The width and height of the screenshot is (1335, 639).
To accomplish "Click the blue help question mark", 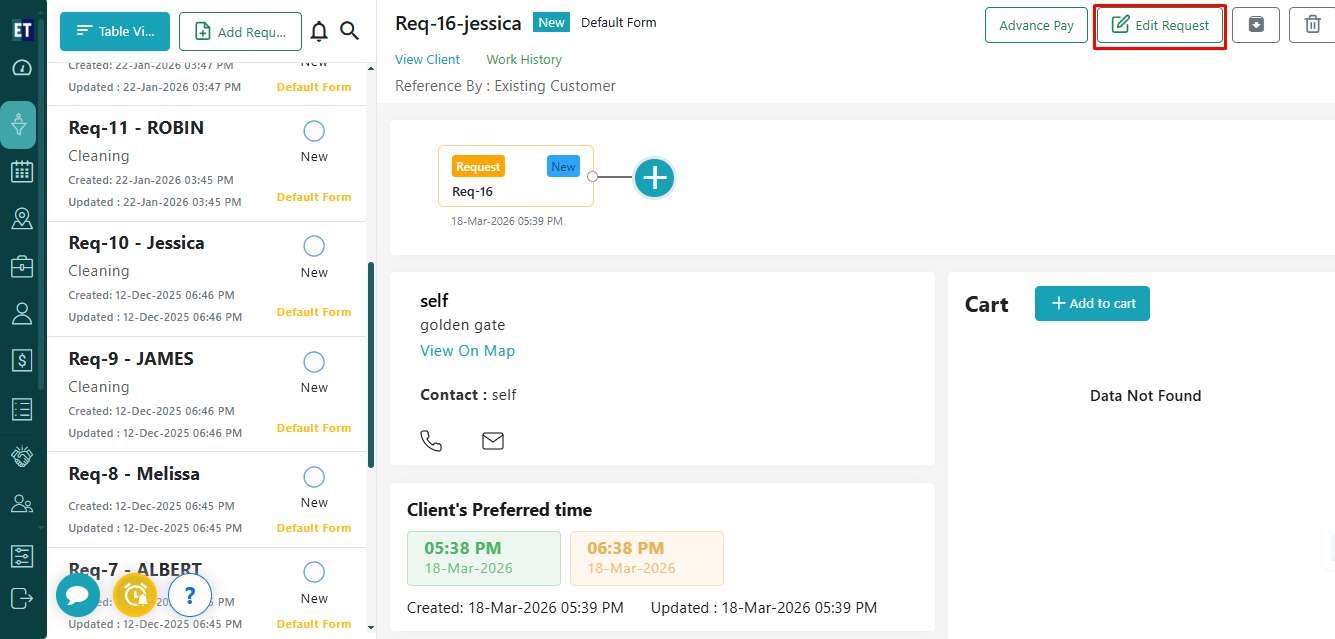I will coord(190,596).
